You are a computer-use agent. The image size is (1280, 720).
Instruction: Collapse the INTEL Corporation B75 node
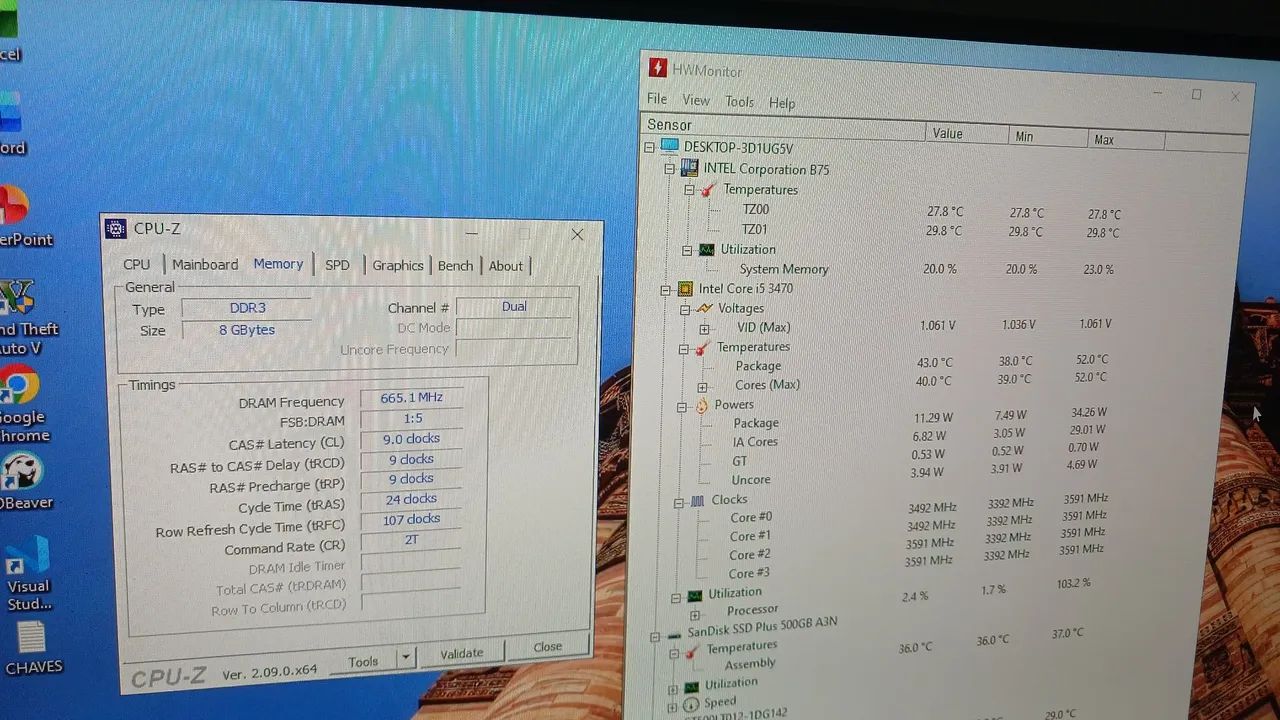669,169
